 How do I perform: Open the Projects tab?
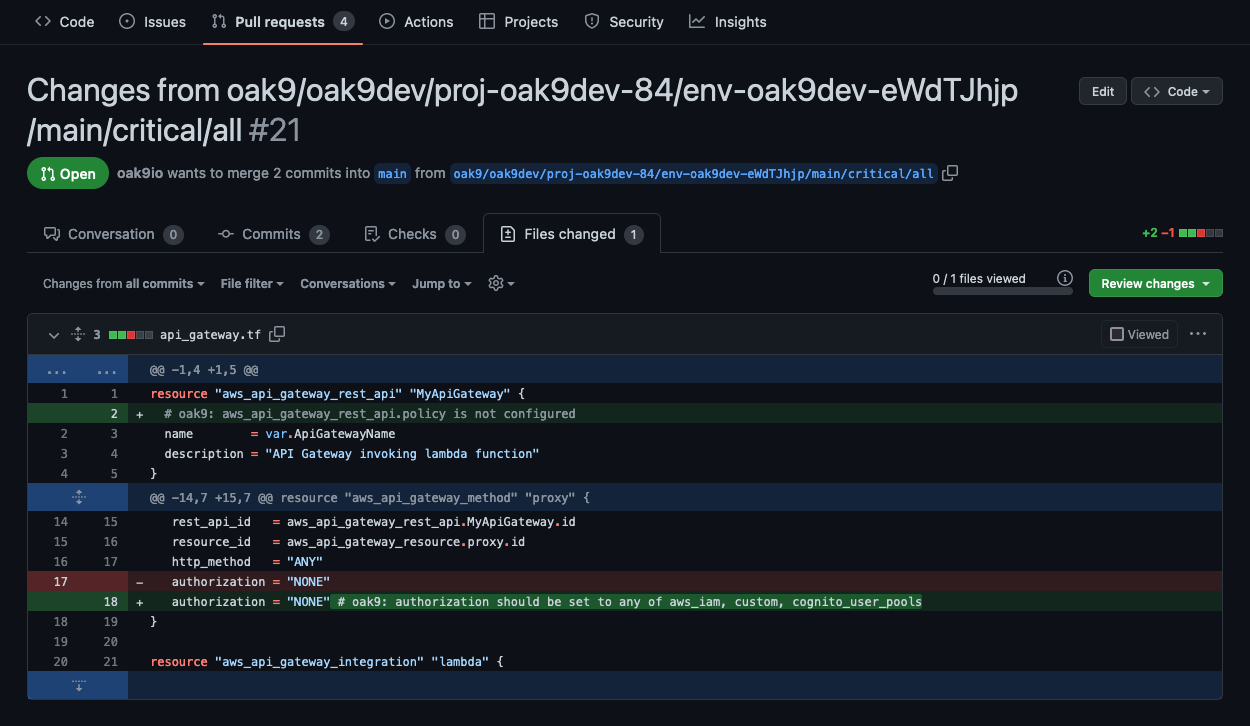pos(518,22)
